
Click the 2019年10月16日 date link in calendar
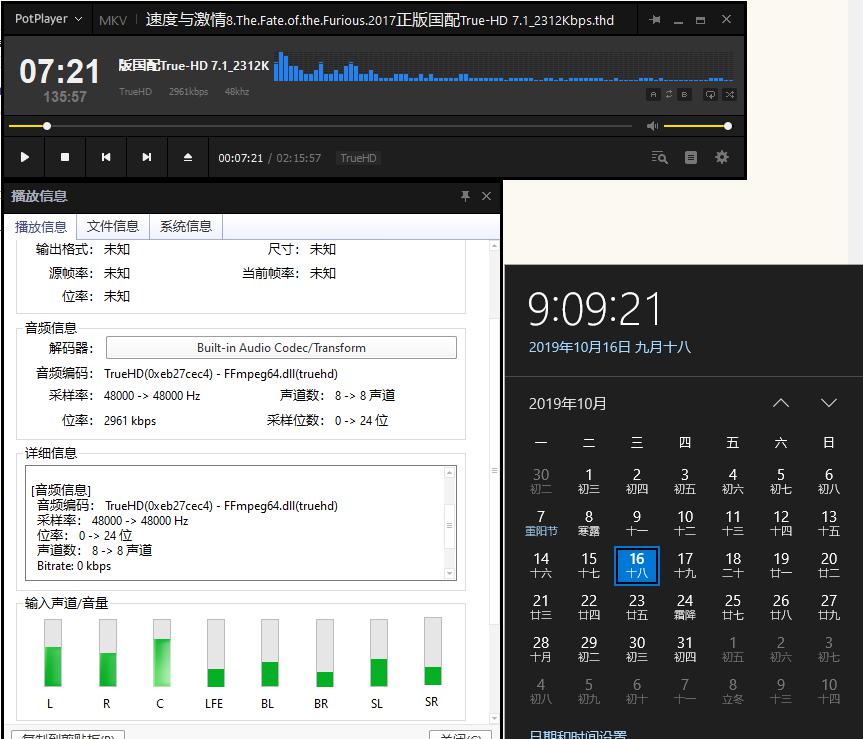(609, 347)
